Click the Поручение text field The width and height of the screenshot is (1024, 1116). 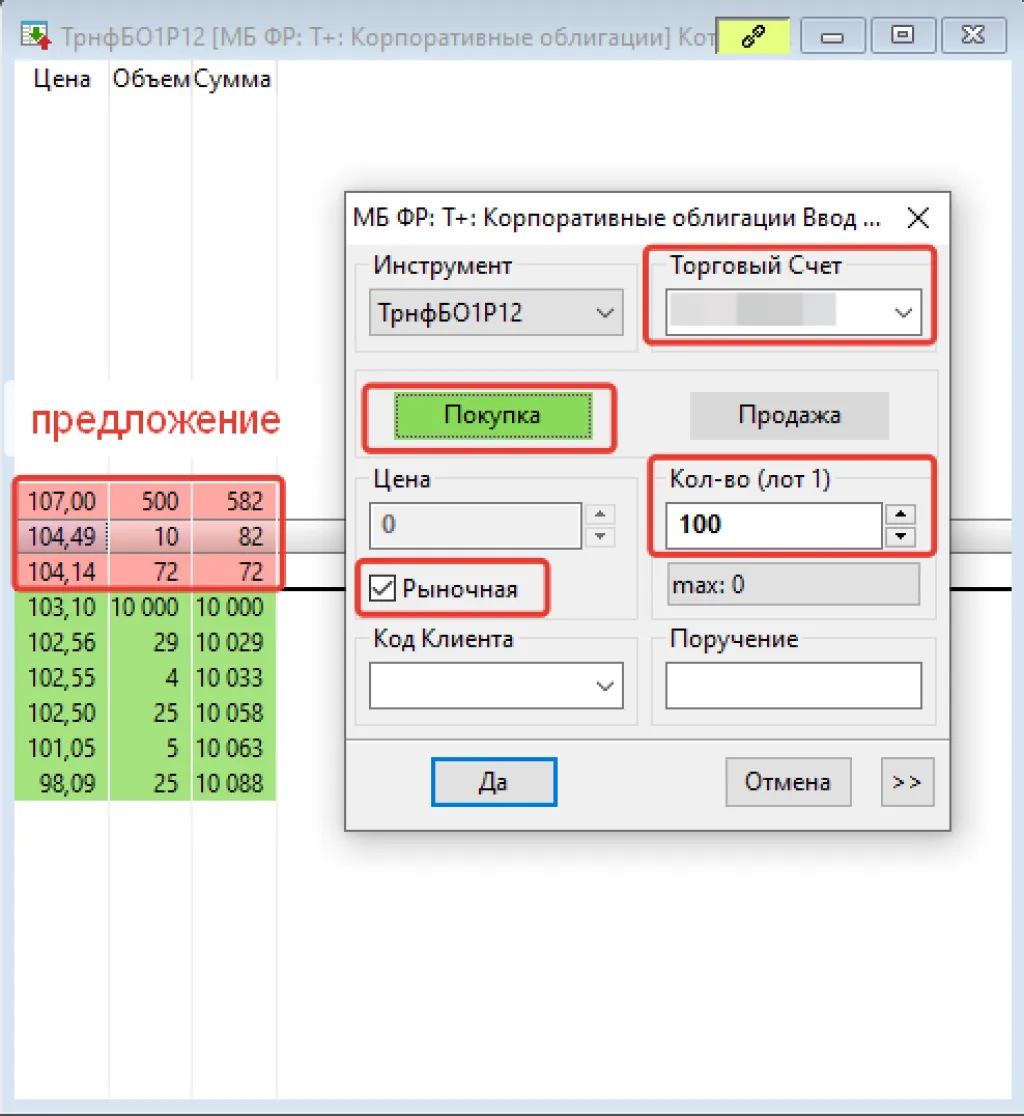click(793, 686)
